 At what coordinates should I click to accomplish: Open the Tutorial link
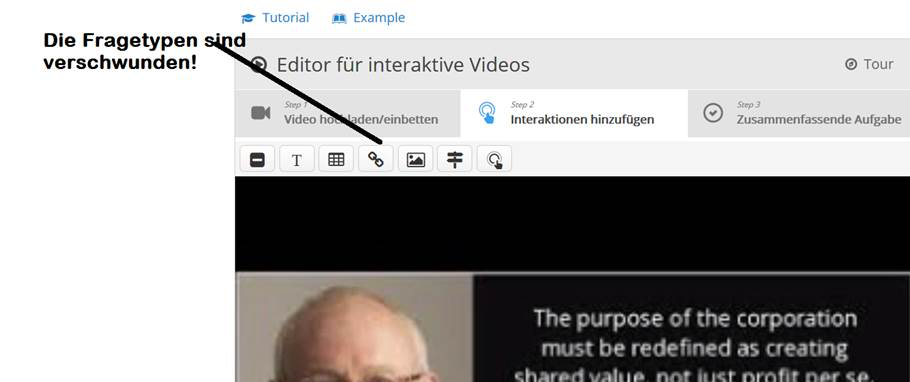275,18
